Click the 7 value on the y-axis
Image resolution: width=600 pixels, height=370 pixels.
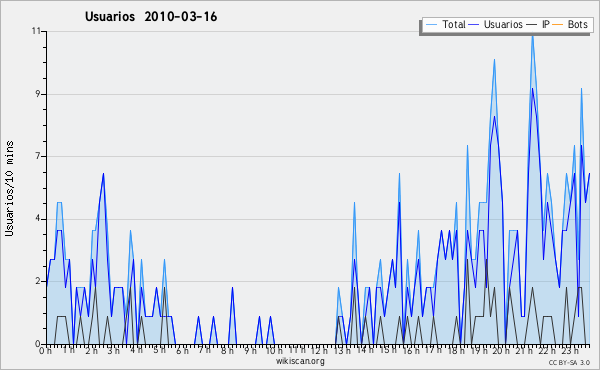38,156
